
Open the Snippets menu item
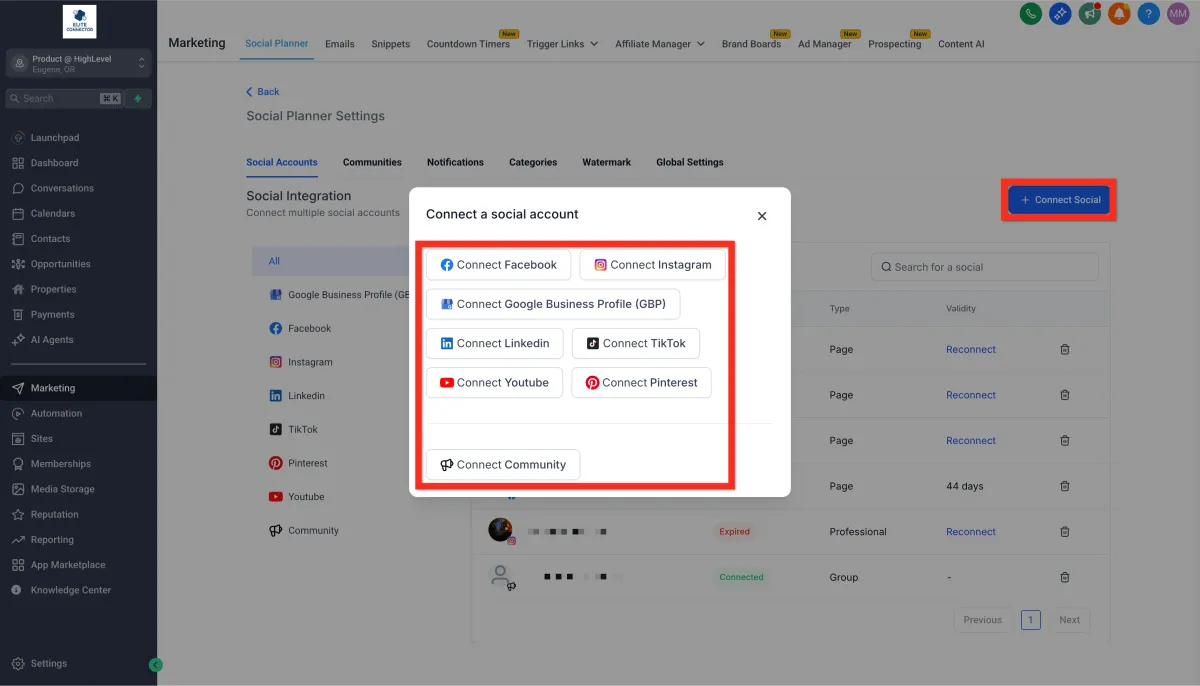coord(391,44)
